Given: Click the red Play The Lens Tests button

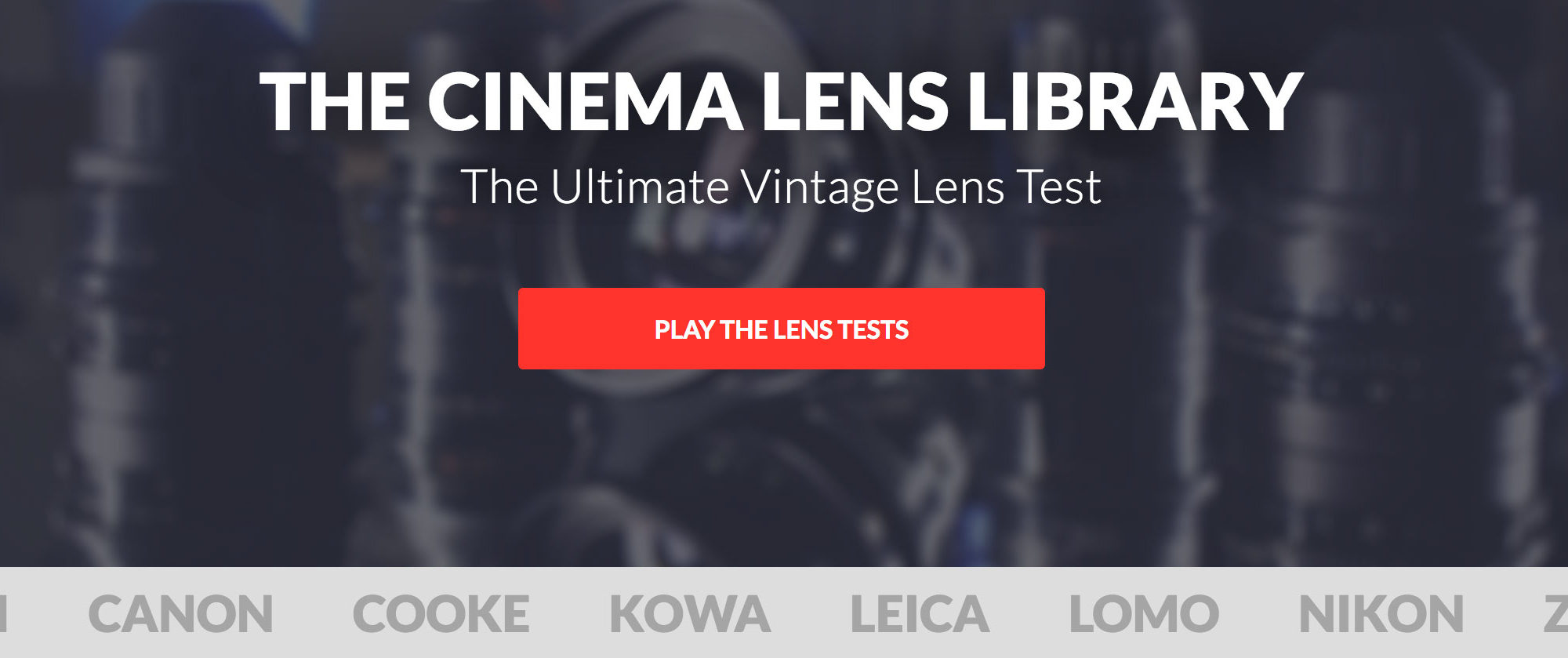Looking at the screenshot, I should 781,329.
